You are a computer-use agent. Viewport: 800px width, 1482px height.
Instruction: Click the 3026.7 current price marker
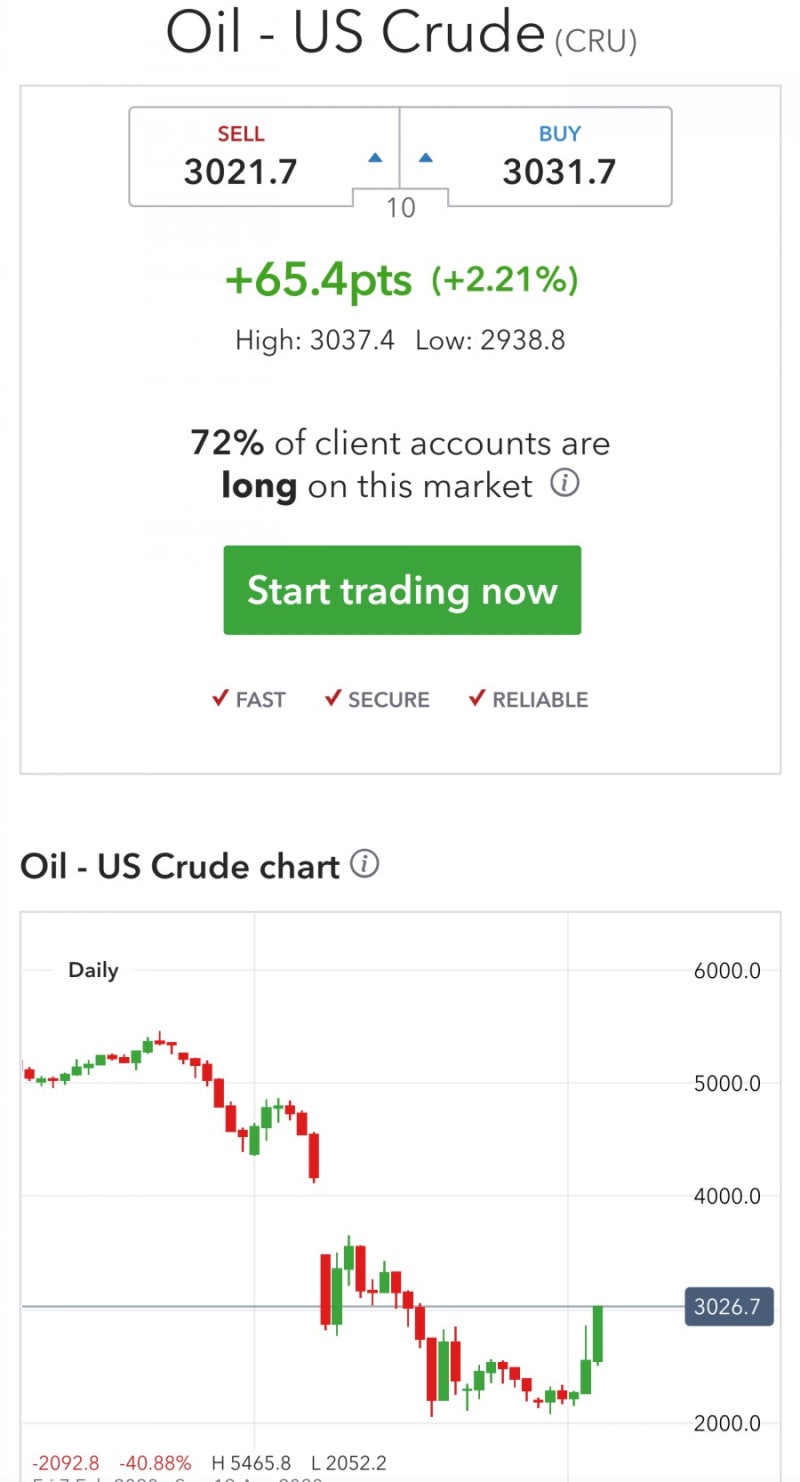[729, 1306]
